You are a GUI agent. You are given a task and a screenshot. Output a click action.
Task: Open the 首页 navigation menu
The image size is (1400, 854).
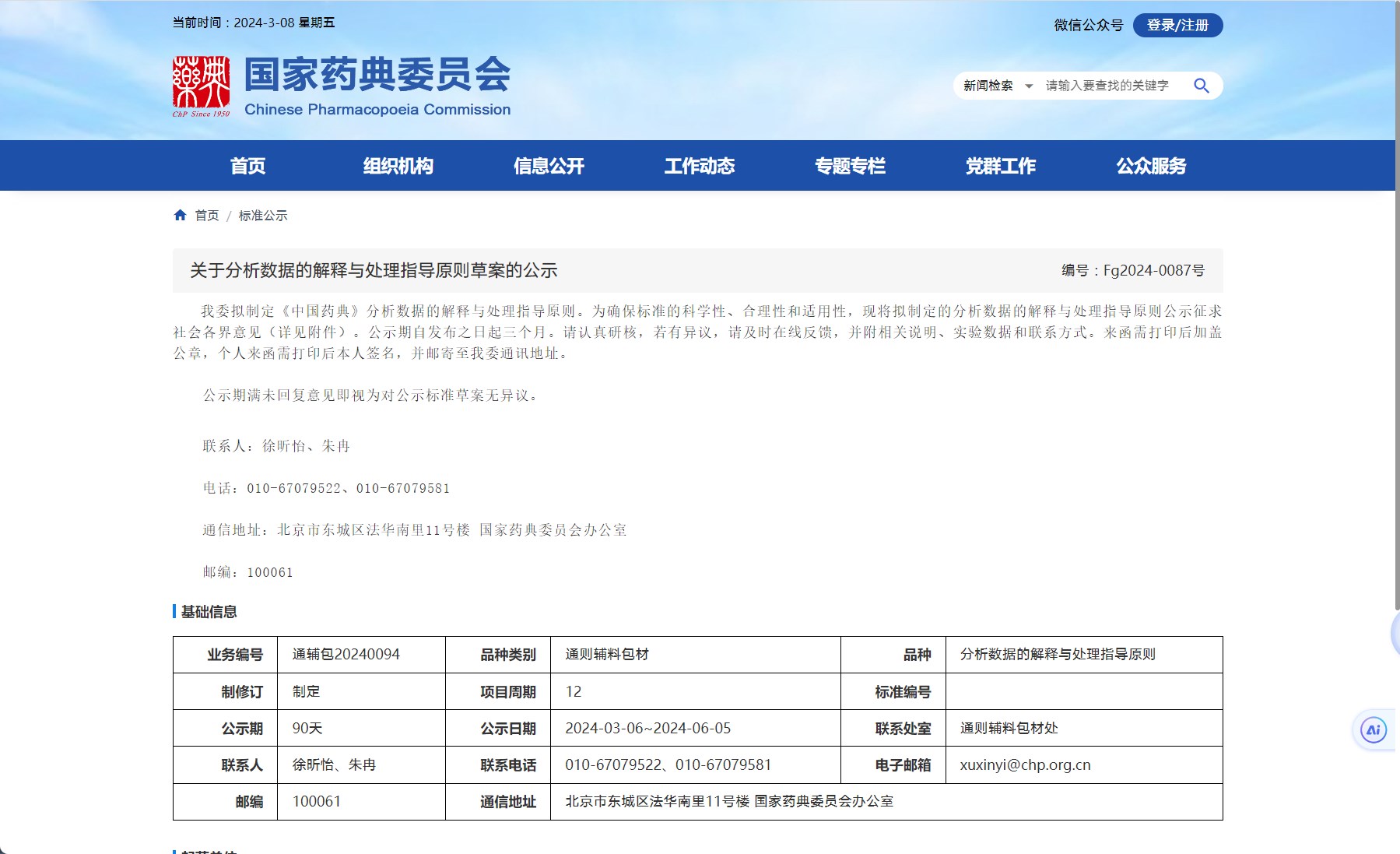pyautogui.click(x=247, y=166)
